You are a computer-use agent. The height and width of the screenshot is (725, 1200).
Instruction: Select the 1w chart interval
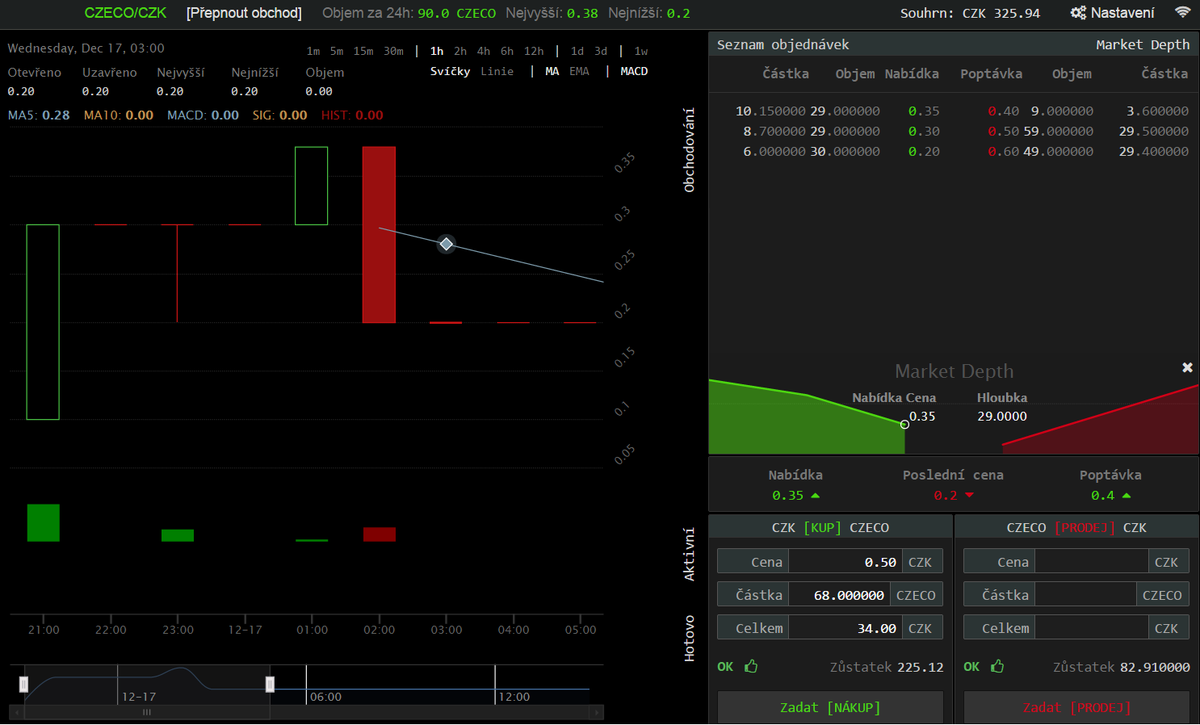641,51
